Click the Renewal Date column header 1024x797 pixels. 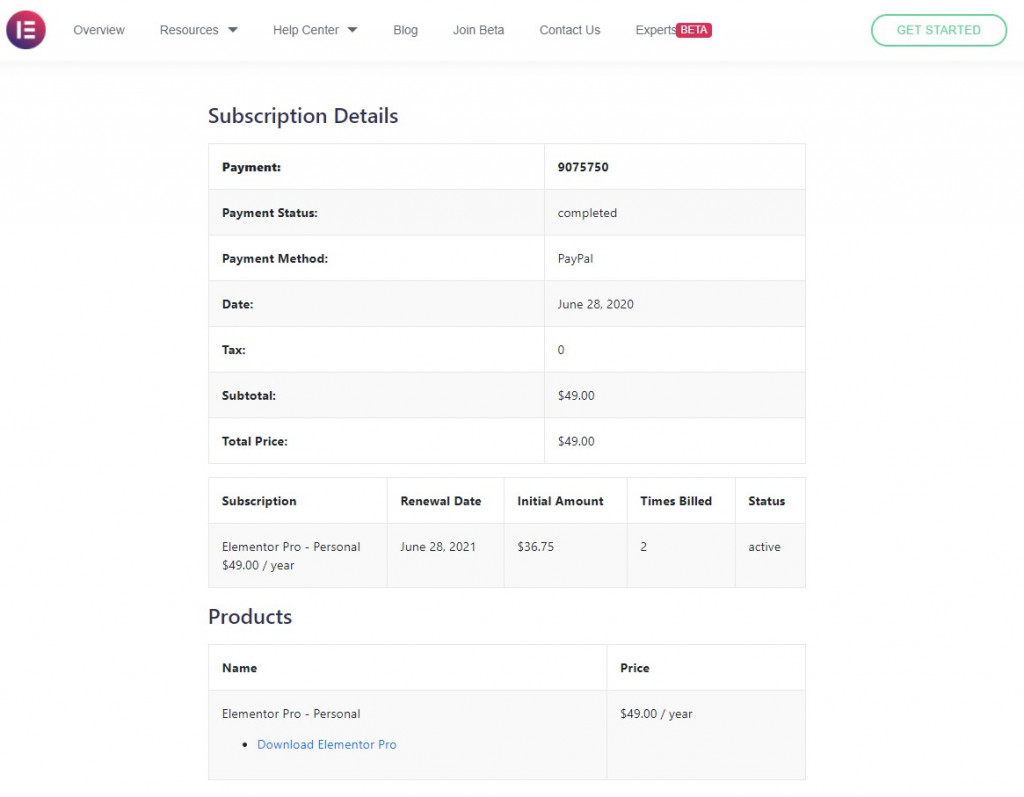tap(441, 501)
